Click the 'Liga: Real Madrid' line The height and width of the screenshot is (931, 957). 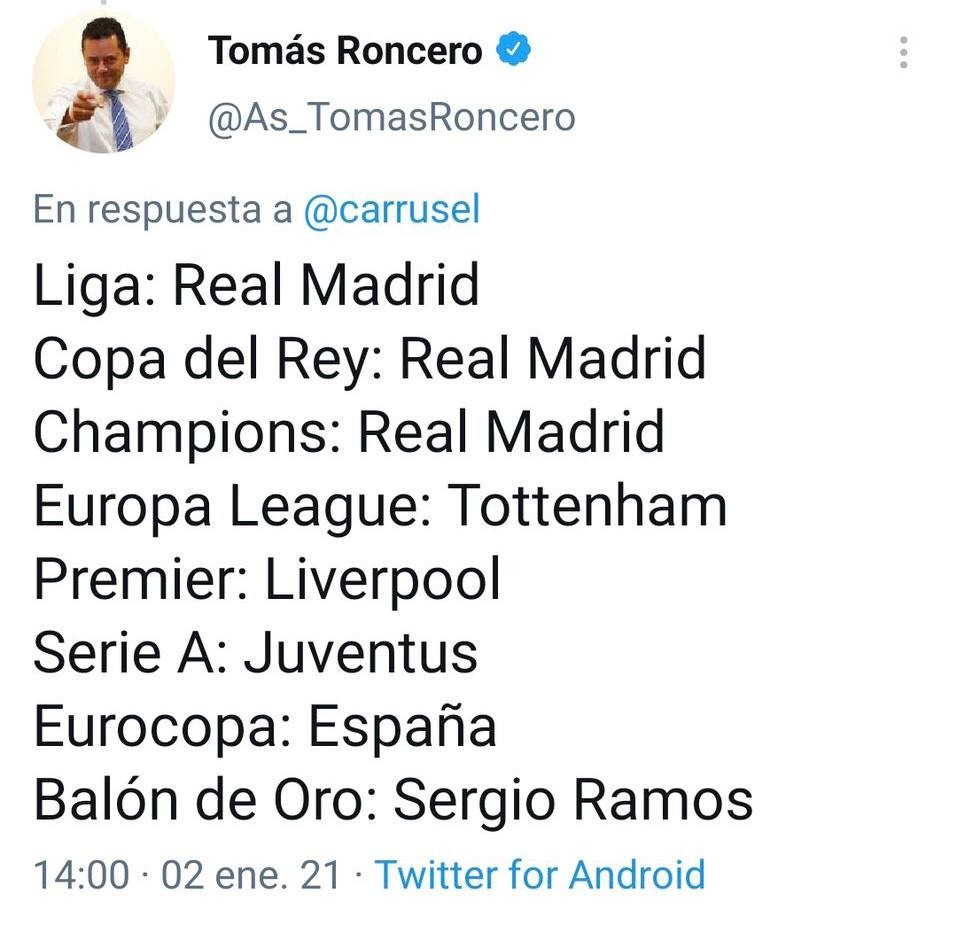point(256,284)
